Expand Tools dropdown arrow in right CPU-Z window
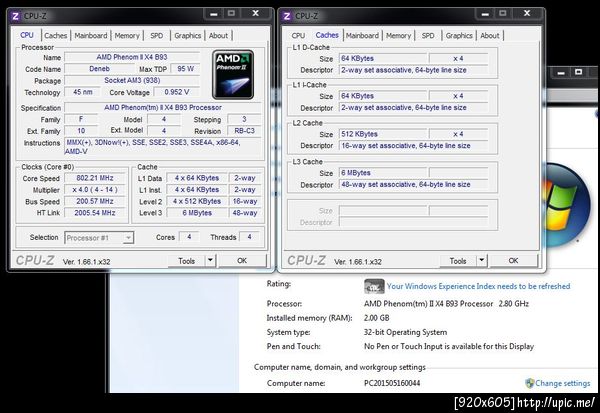Image resolution: width=600 pixels, height=413 pixels. tap(482, 261)
